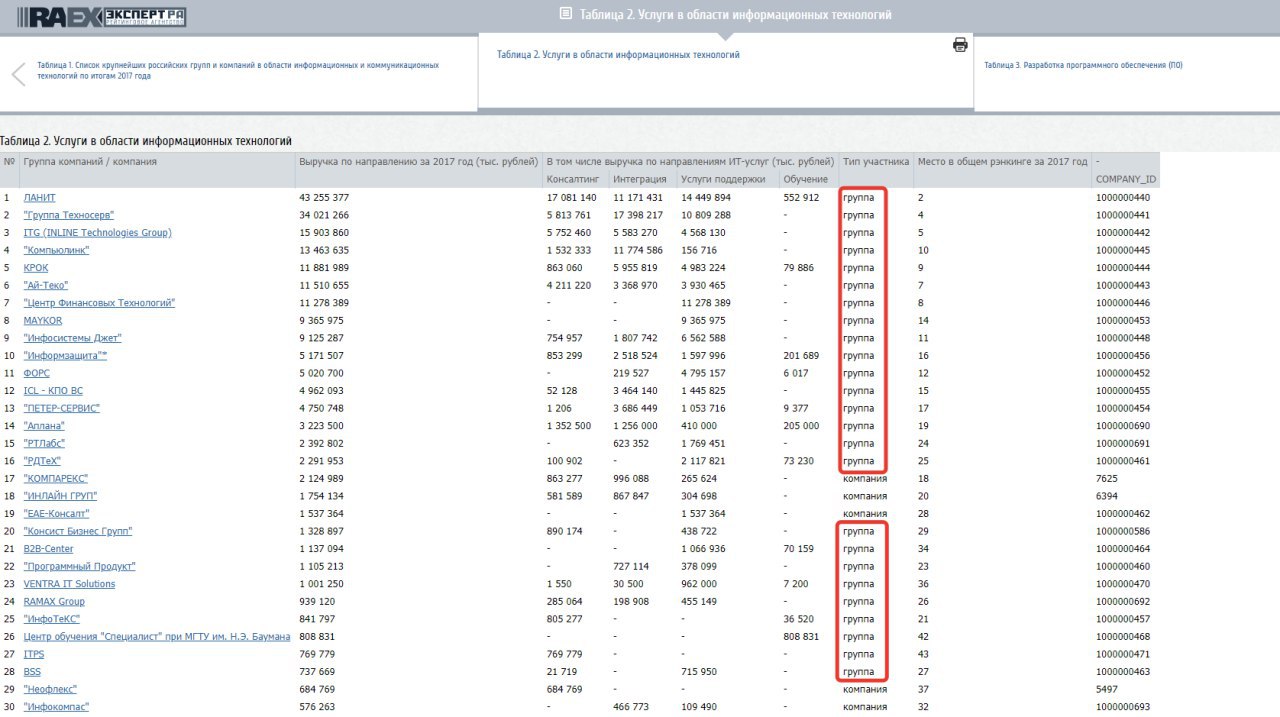Click КОМПАРЕКС company ID 7625
This screenshot has height=717, width=1280.
point(1106,479)
